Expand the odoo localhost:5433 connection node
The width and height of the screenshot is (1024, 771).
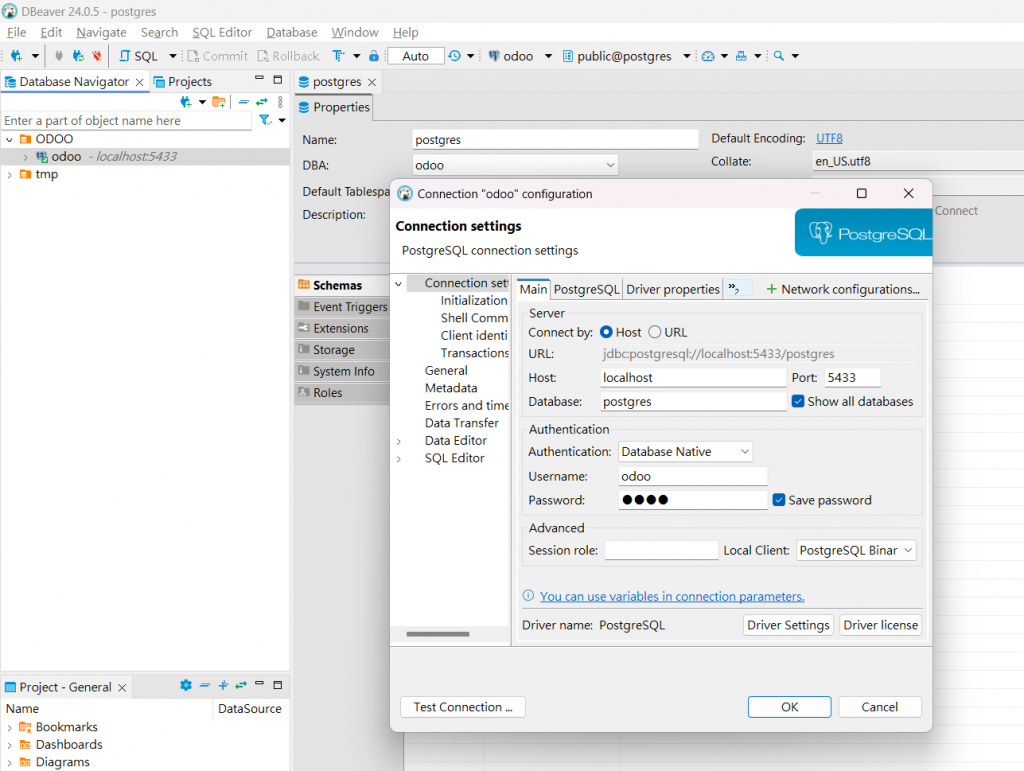[x=25, y=157]
